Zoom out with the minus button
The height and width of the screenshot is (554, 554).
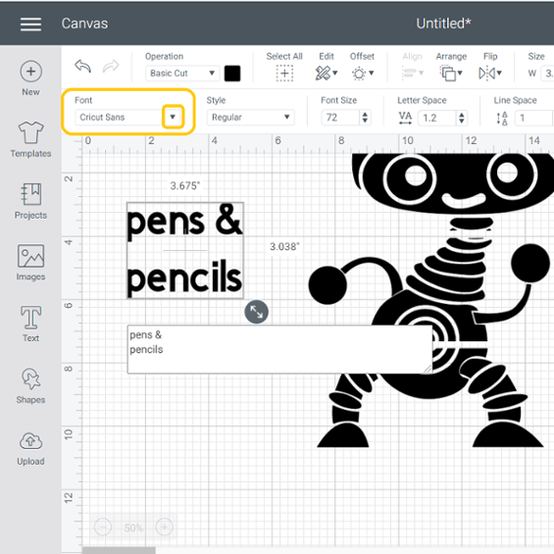pos(103,527)
